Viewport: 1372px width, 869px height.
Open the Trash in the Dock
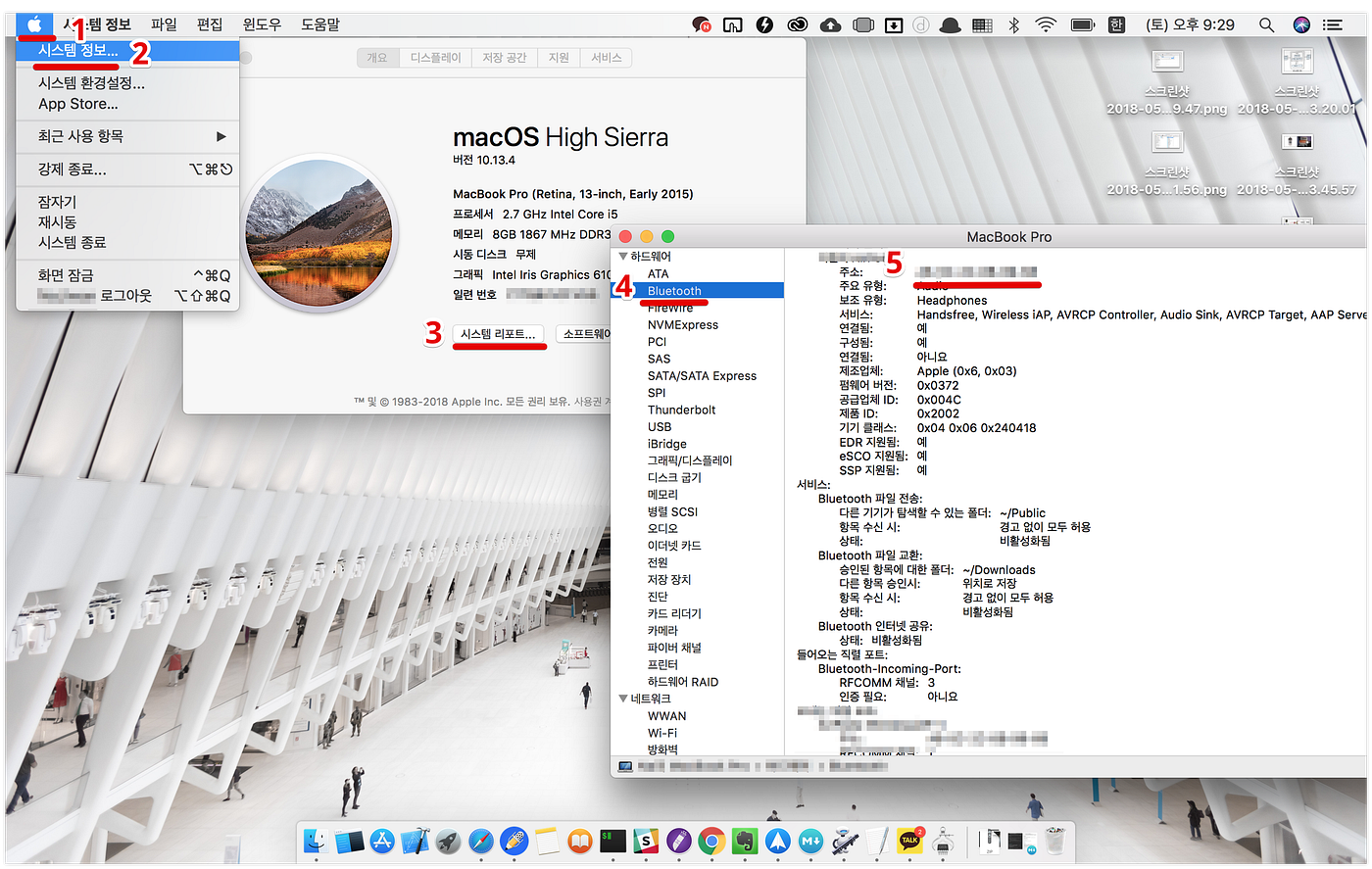1054,841
